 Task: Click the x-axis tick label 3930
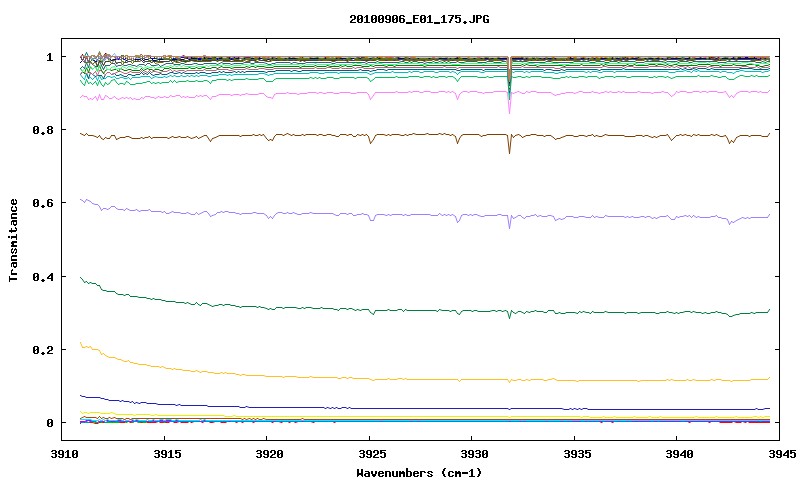click(x=474, y=454)
